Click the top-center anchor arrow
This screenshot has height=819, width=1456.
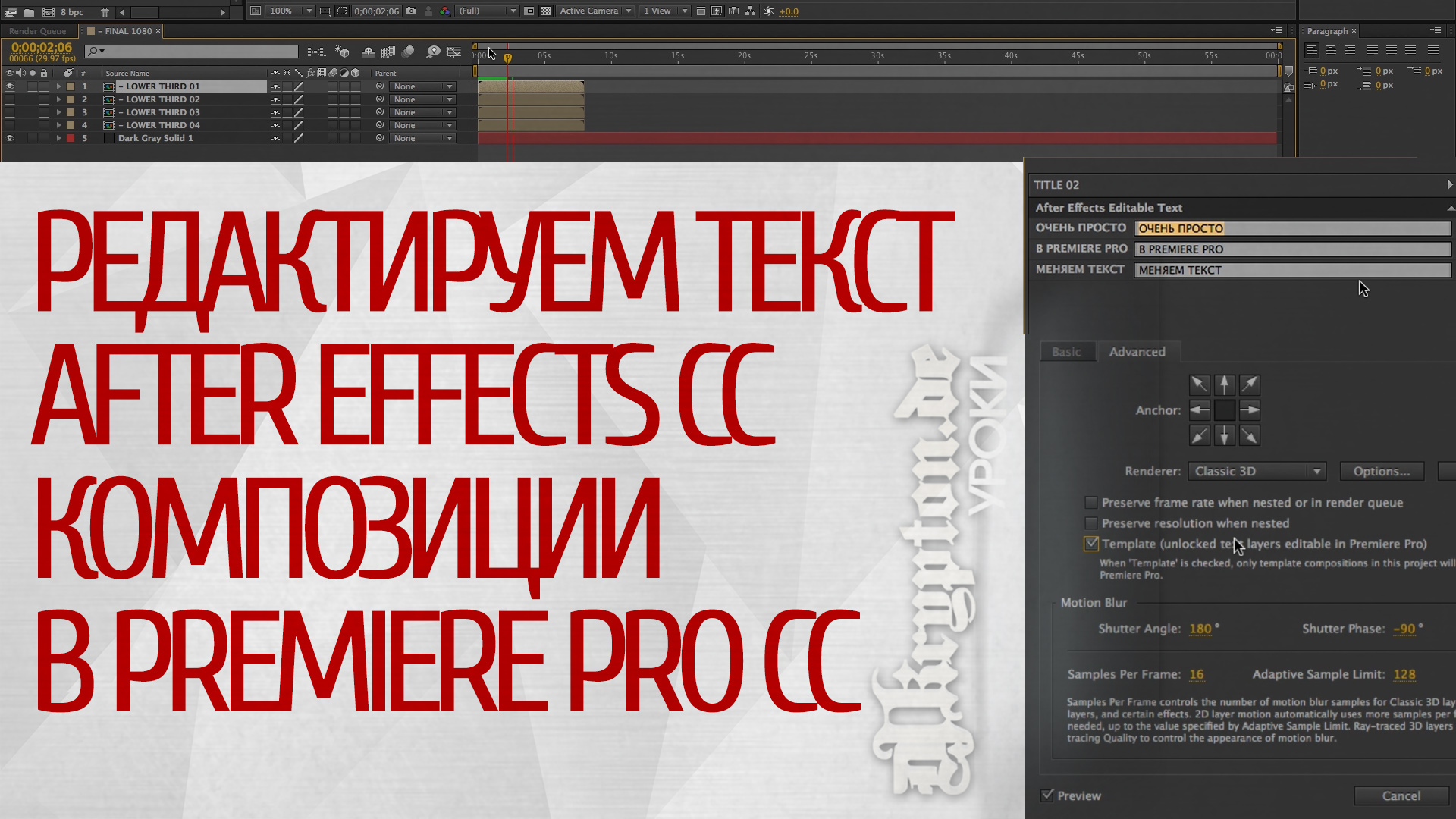click(1225, 384)
